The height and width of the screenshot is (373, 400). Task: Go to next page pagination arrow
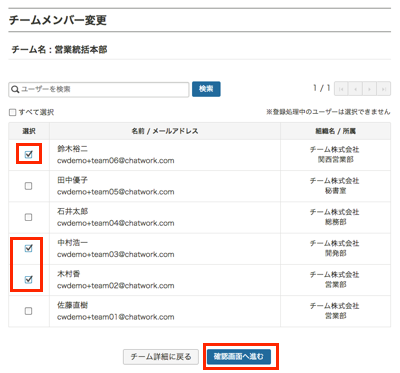(x=369, y=89)
